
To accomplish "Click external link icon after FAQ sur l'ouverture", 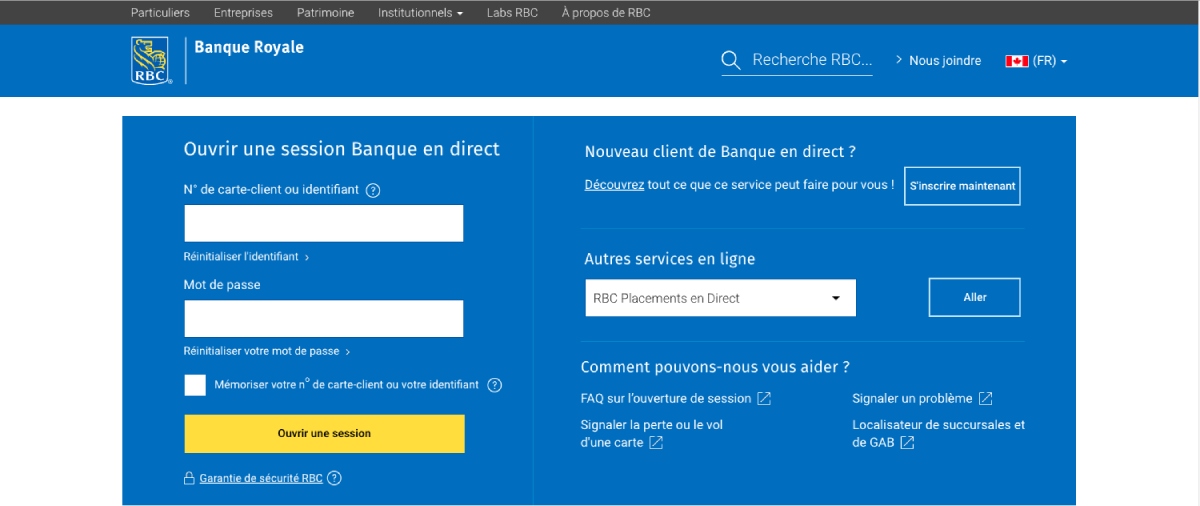I will click(764, 398).
